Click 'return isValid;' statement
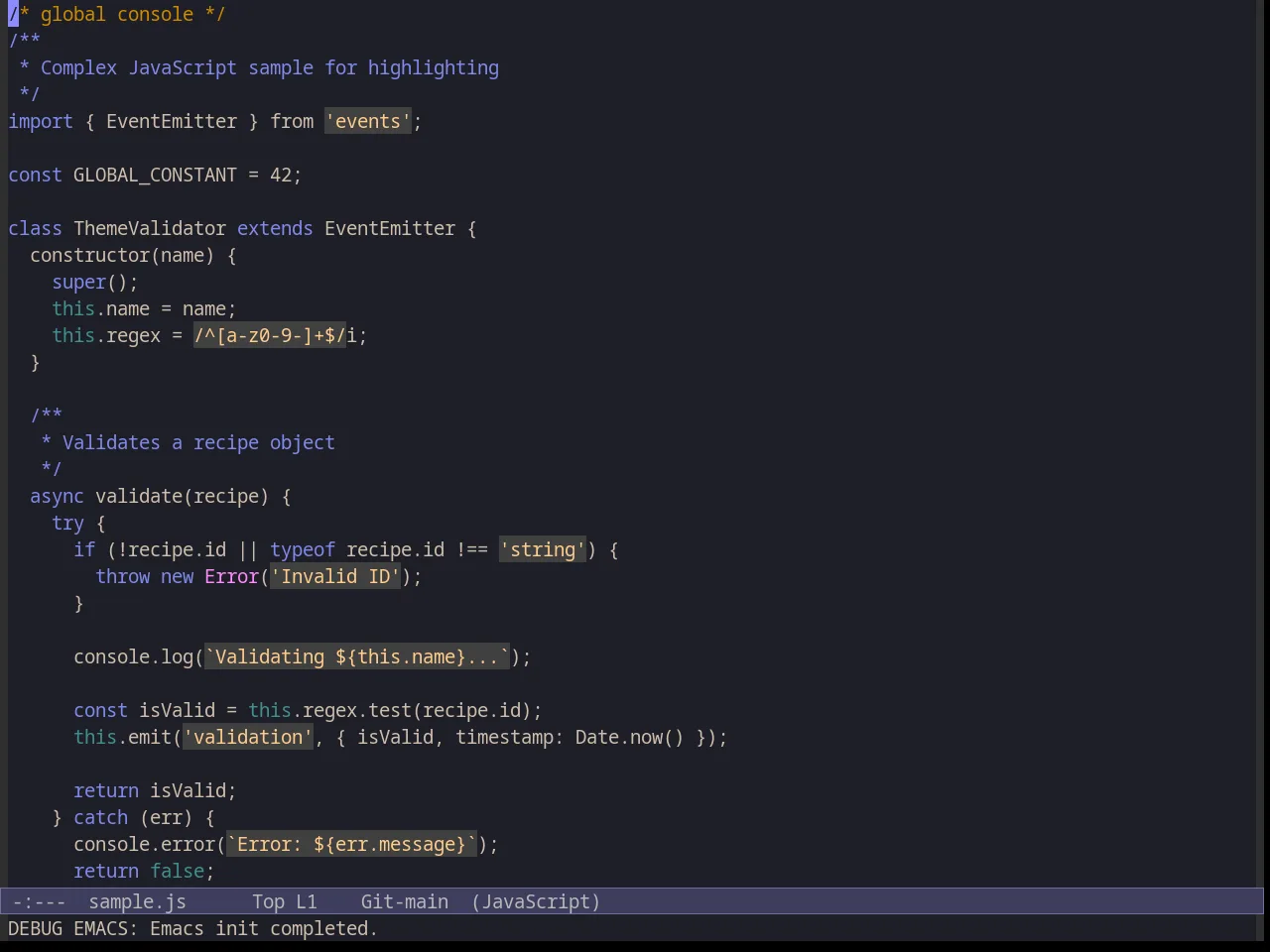1270x952 pixels. (155, 790)
